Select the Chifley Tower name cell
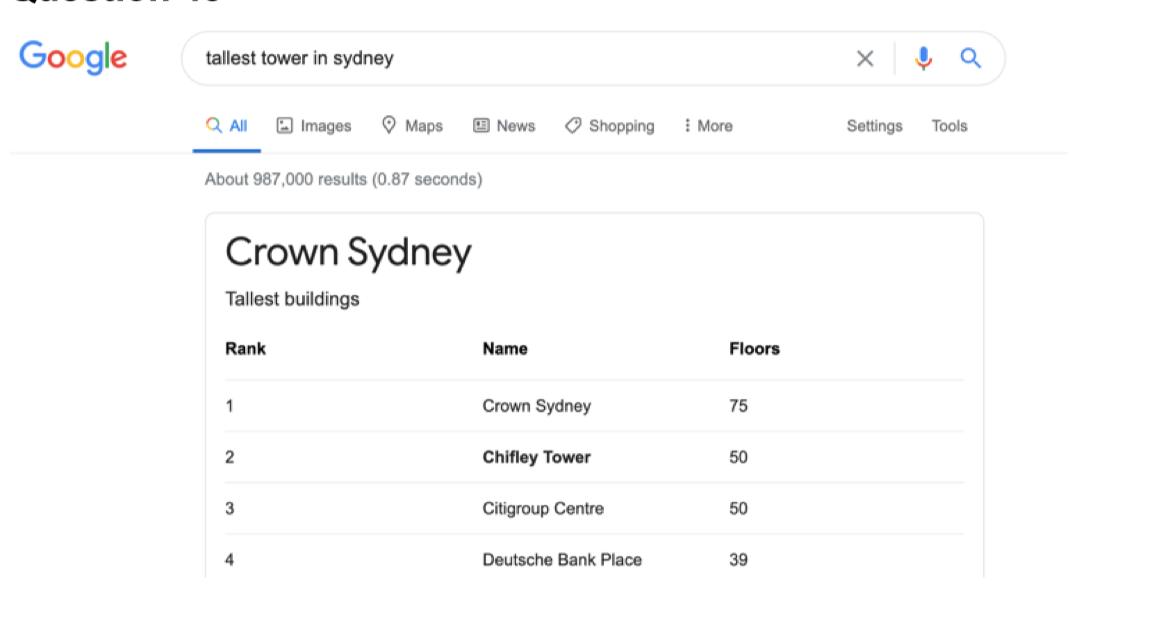 pyautogui.click(x=536, y=457)
